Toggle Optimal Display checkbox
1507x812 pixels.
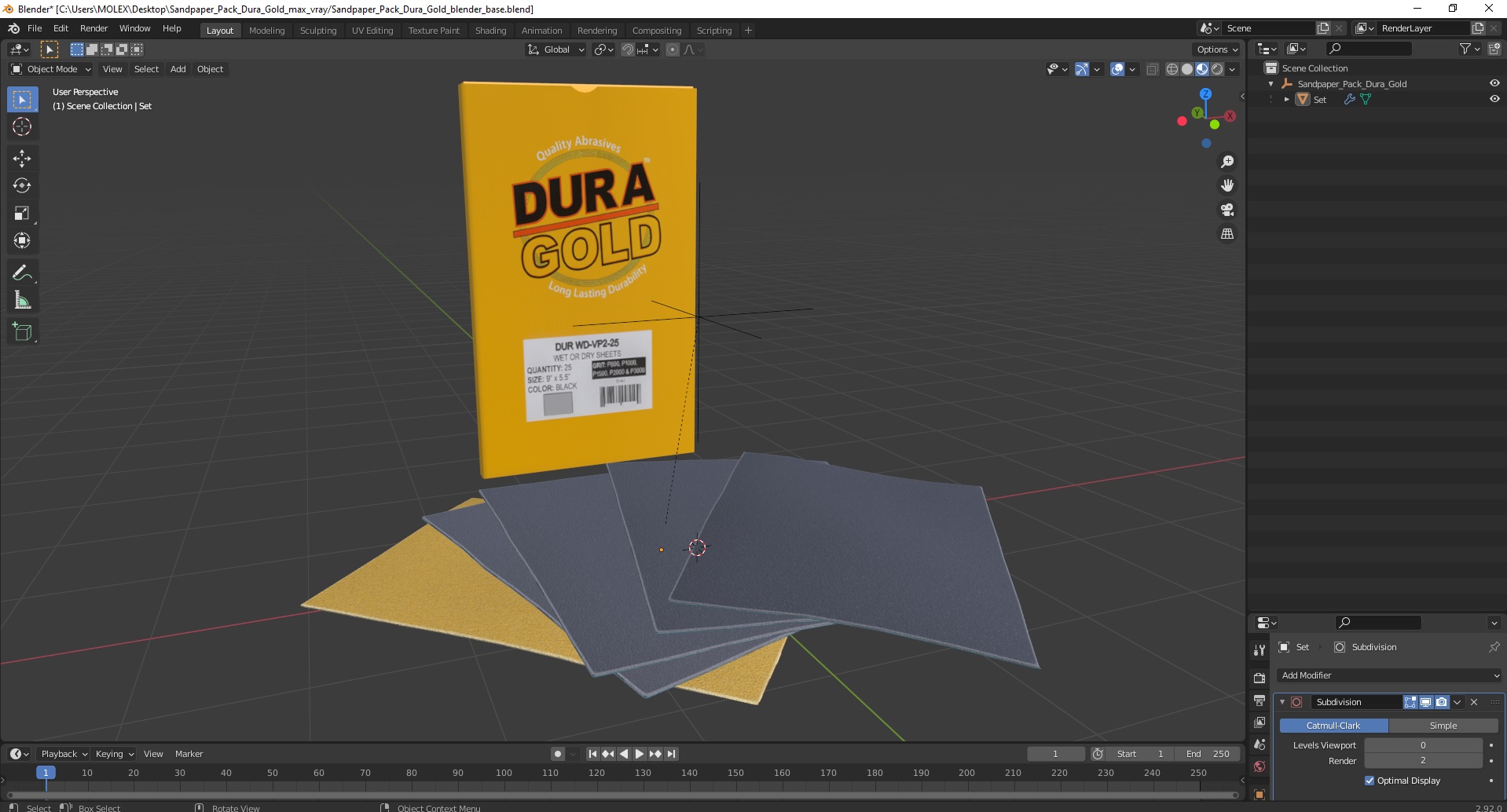1369,781
